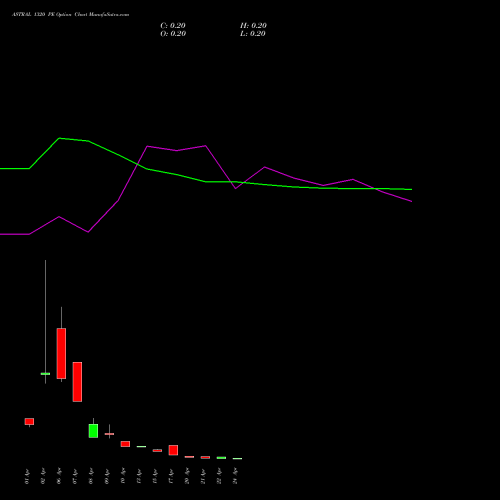Viewport: 500px width, 500px height.
Task: Select the 01 Apr date label
Action: [x=27, y=476]
